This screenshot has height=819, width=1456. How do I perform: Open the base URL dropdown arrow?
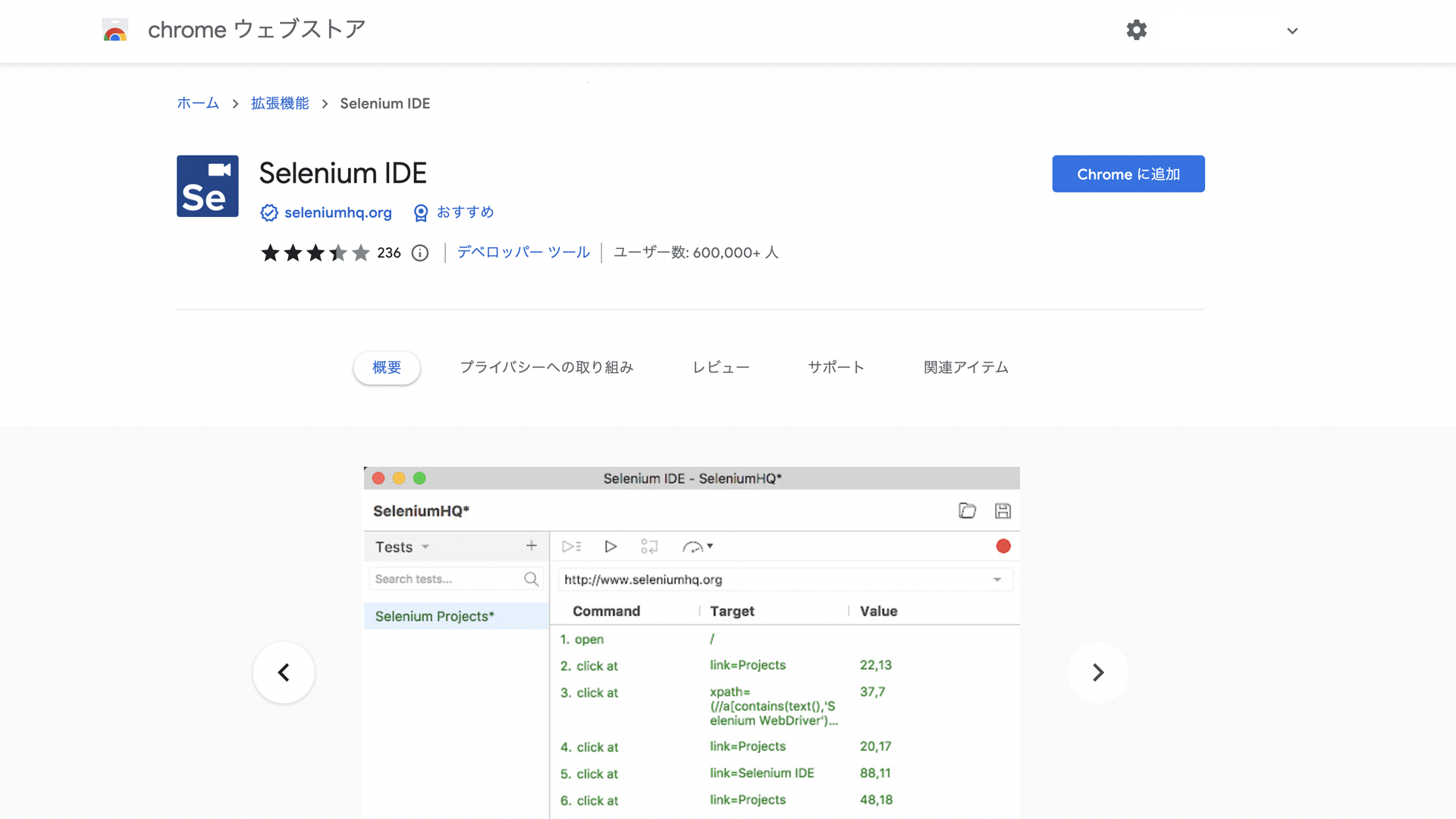[997, 580]
